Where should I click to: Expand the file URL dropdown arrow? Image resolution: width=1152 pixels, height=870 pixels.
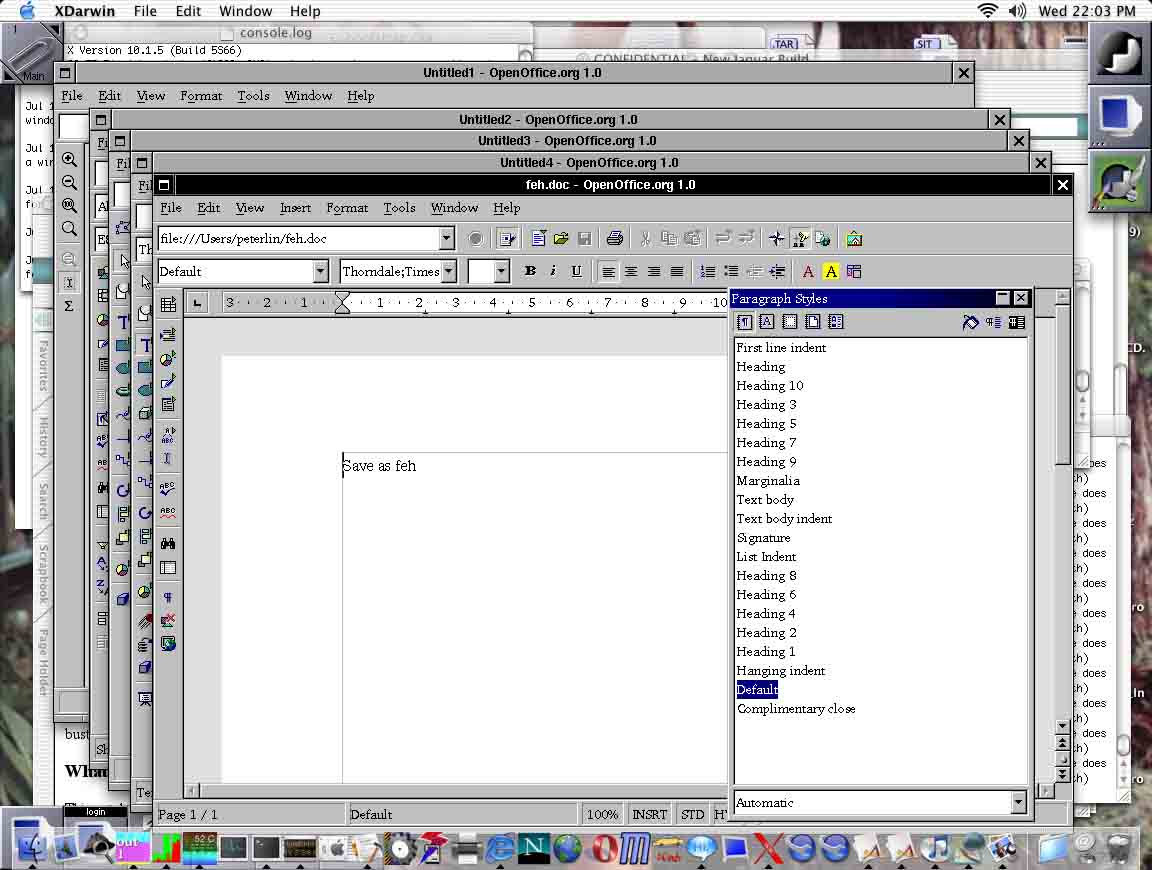[x=446, y=238]
